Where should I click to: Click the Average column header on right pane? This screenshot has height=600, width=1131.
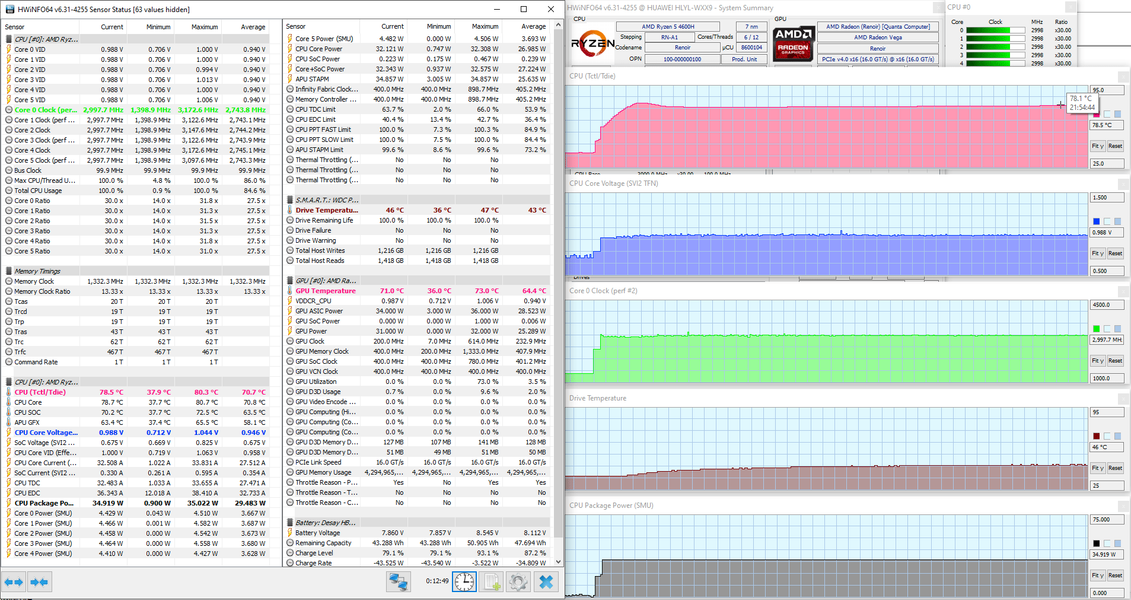[526, 27]
